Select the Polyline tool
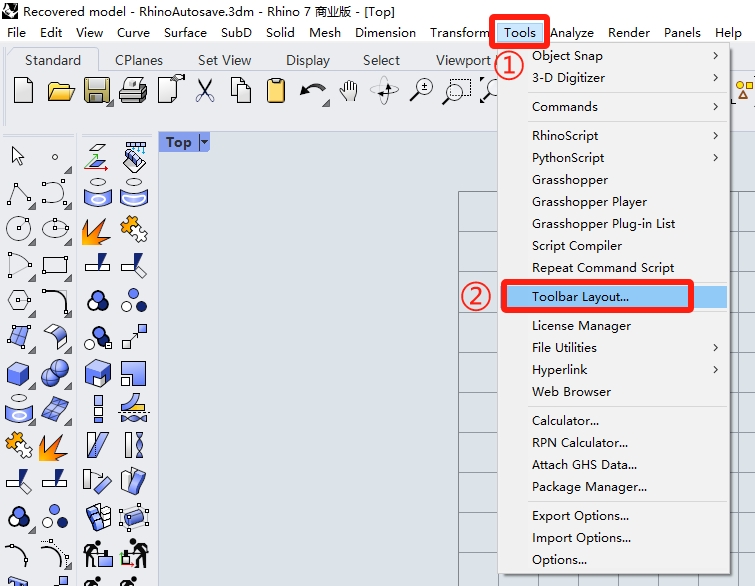 tap(20, 193)
